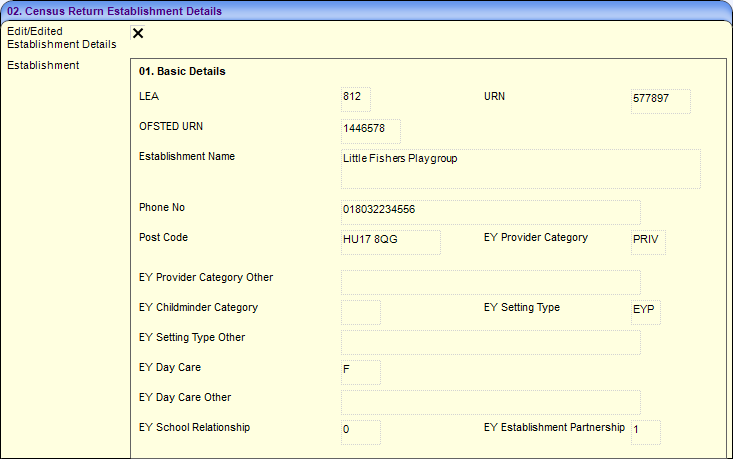Image resolution: width=733 pixels, height=459 pixels.
Task: Select the EY Provider Category field
Action: (648, 241)
